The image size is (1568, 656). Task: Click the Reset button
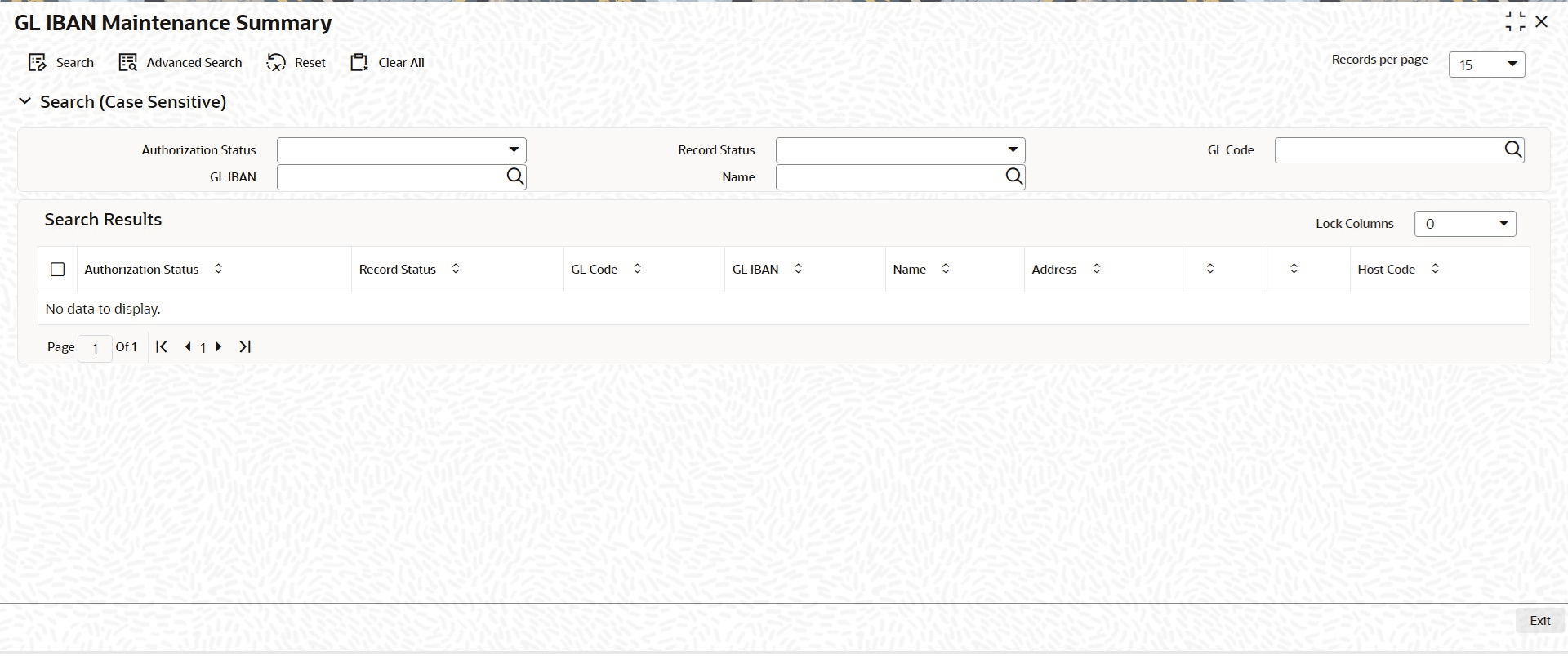click(x=296, y=63)
